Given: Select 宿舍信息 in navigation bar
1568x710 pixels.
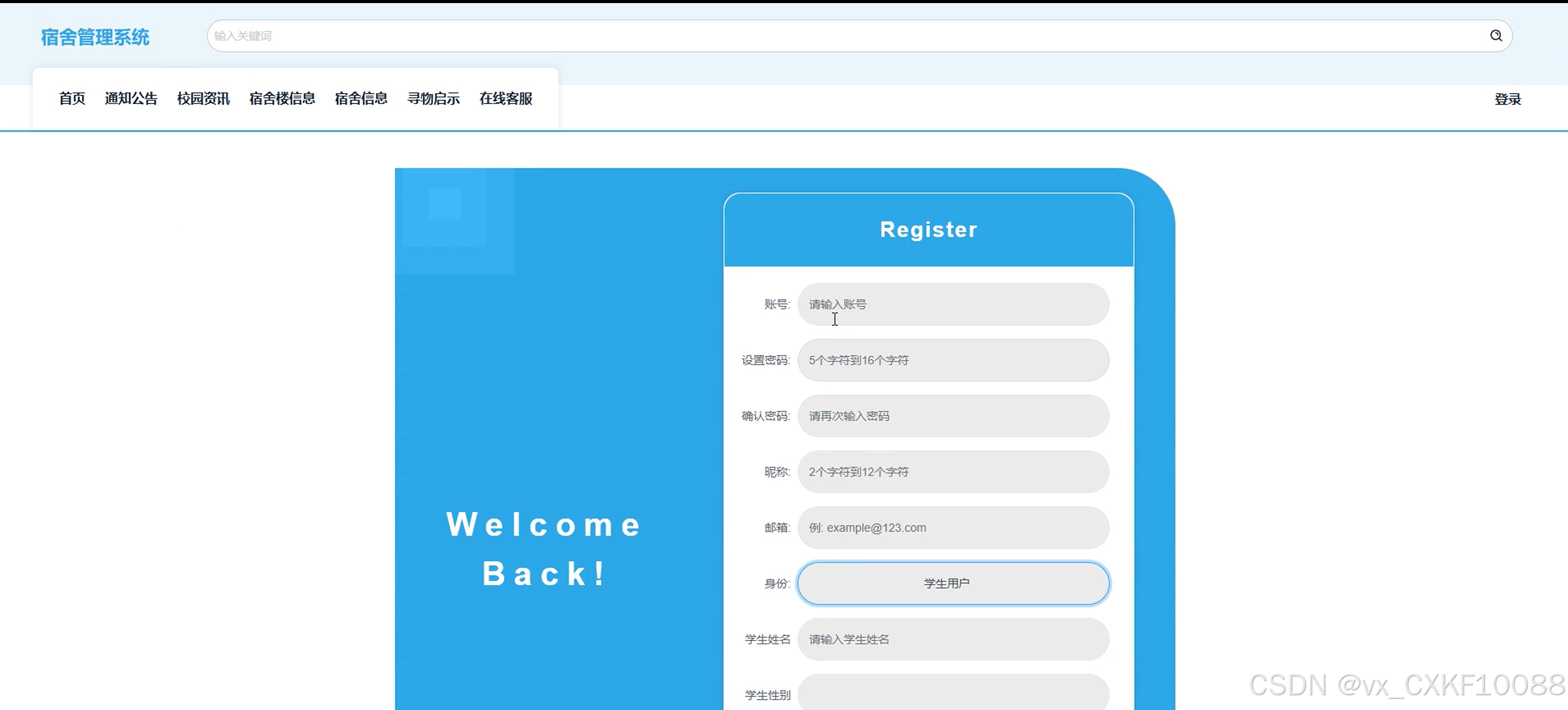Looking at the screenshot, I should [361, 99].
